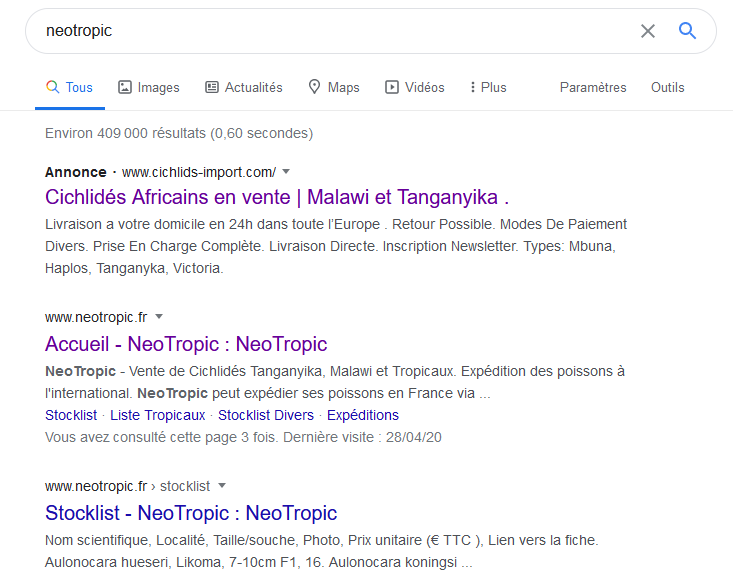Switch to the Vidéos tab
Viewport: 733px width, 571px height.
(x=415, y=87)
